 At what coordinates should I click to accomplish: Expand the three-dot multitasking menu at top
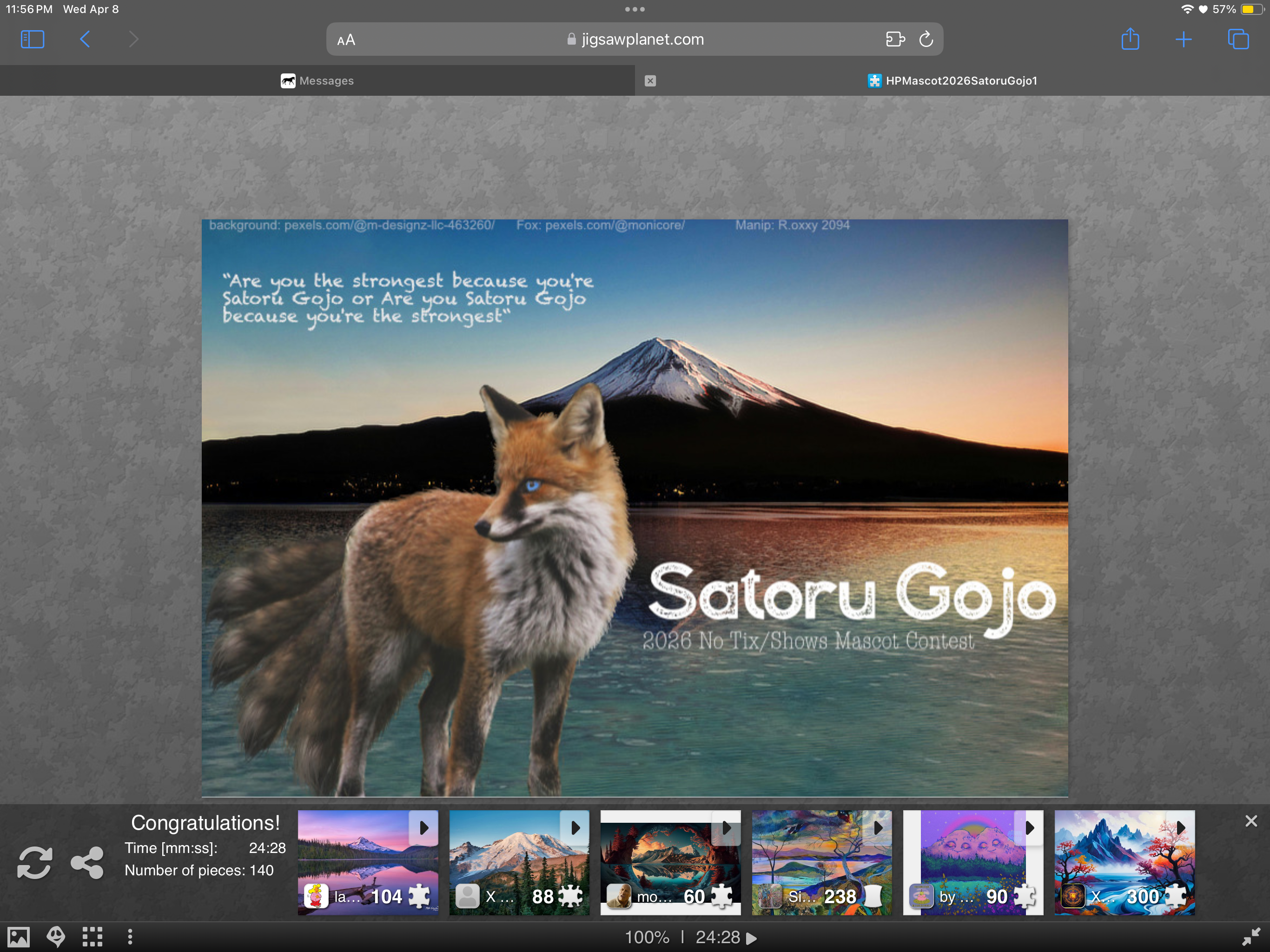tap(635, 9)
